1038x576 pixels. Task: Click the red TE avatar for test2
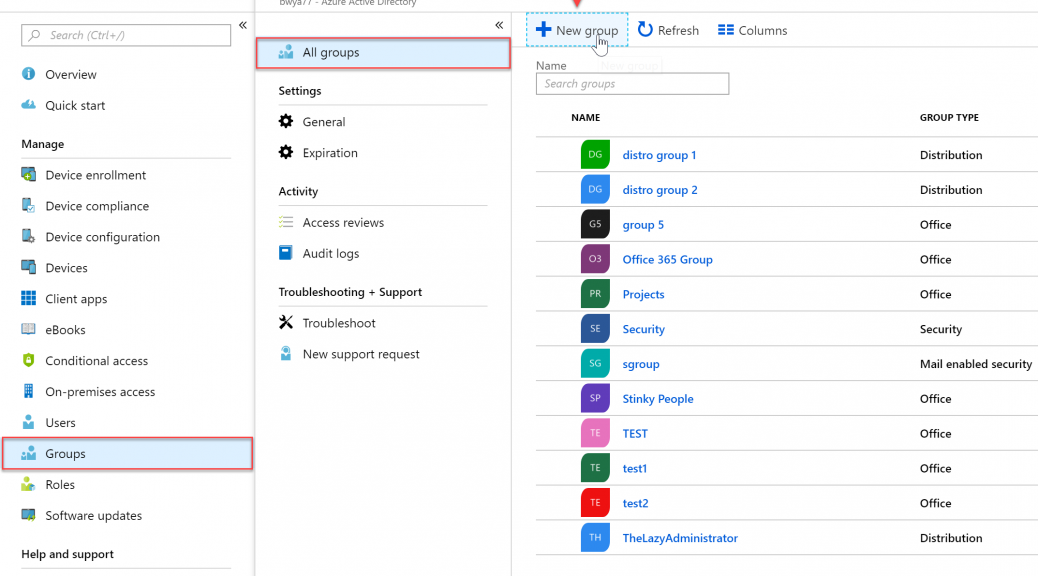(x=595, y=503)
